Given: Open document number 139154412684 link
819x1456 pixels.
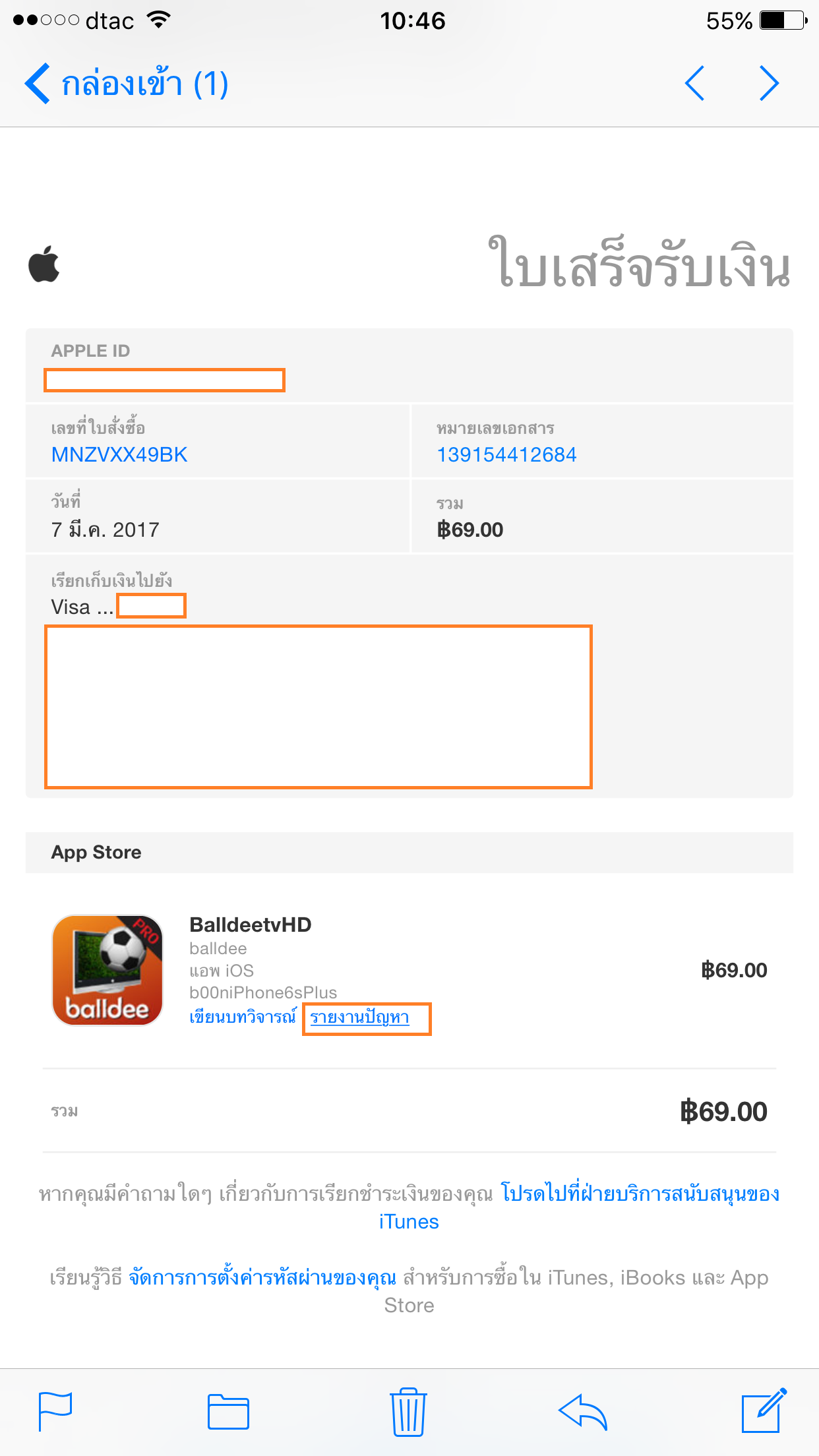Looking at the screenshot, I should pyautogui.click(x=506, y=455).
